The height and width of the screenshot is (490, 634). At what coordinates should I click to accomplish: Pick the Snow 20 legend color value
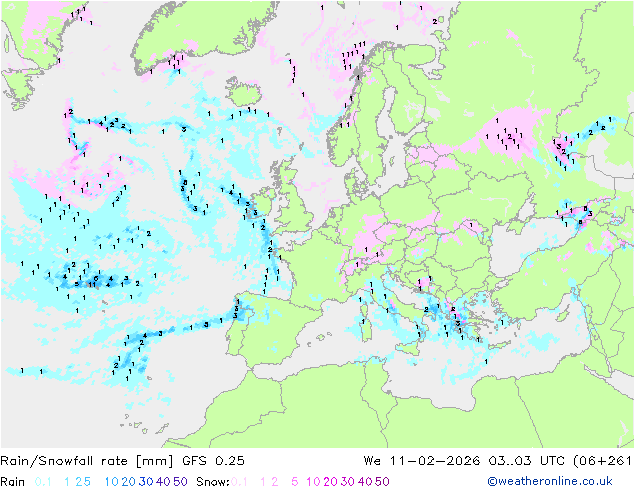(330, 482)
